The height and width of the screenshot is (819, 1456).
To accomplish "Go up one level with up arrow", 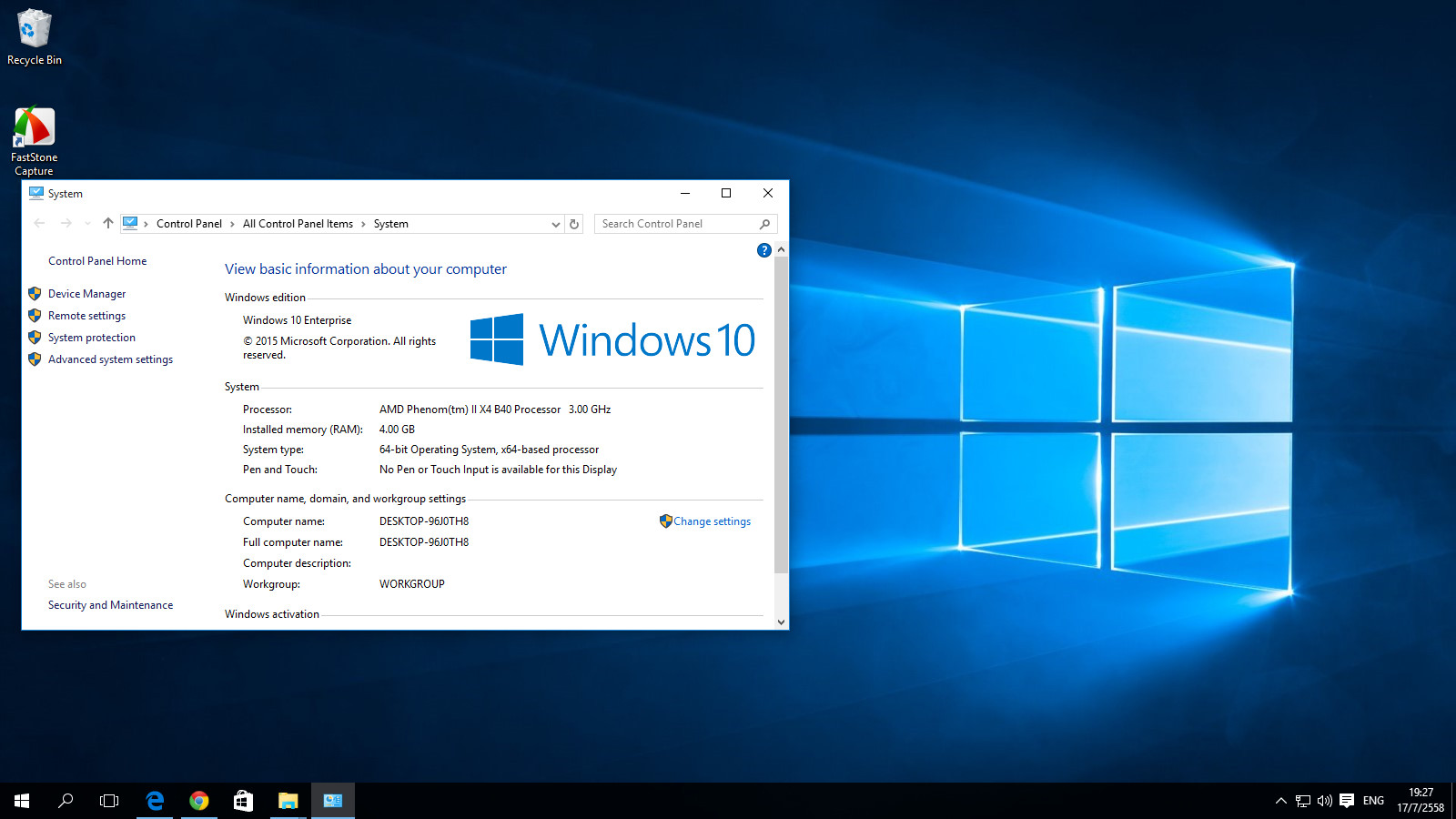I will pos(108,224).
